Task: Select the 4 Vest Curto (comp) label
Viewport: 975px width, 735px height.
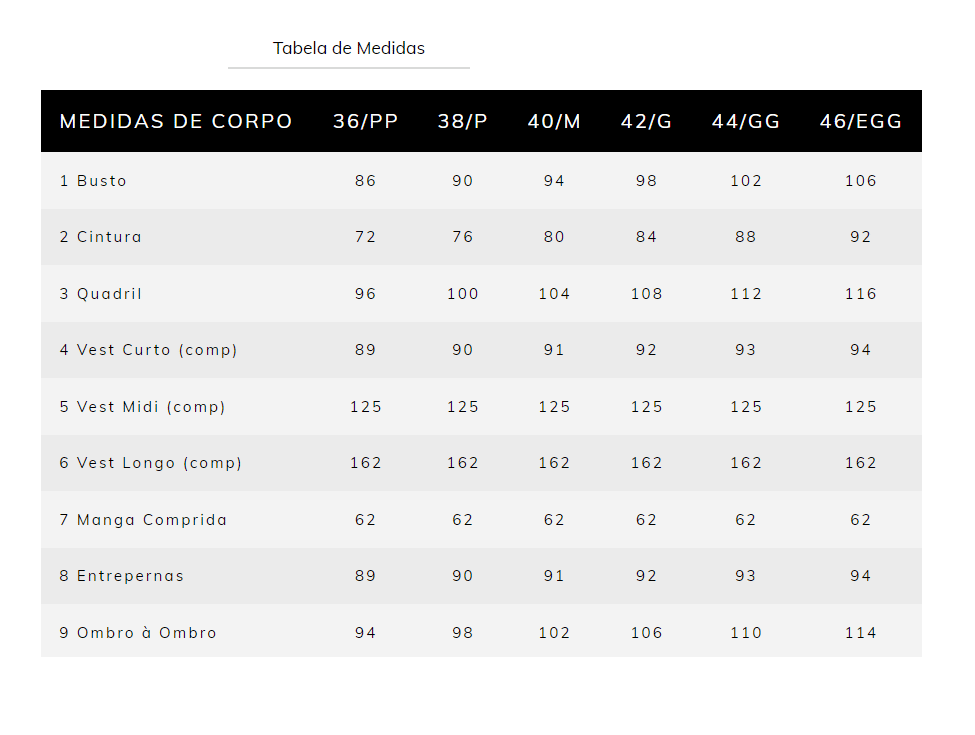Action: tap(148, 350)
